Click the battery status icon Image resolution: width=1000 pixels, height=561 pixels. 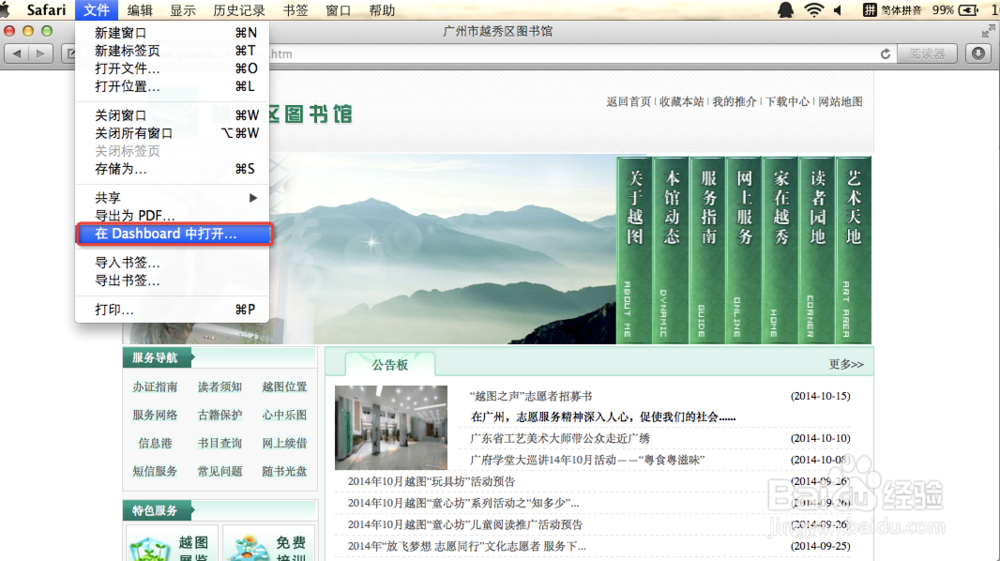(968, 10)
